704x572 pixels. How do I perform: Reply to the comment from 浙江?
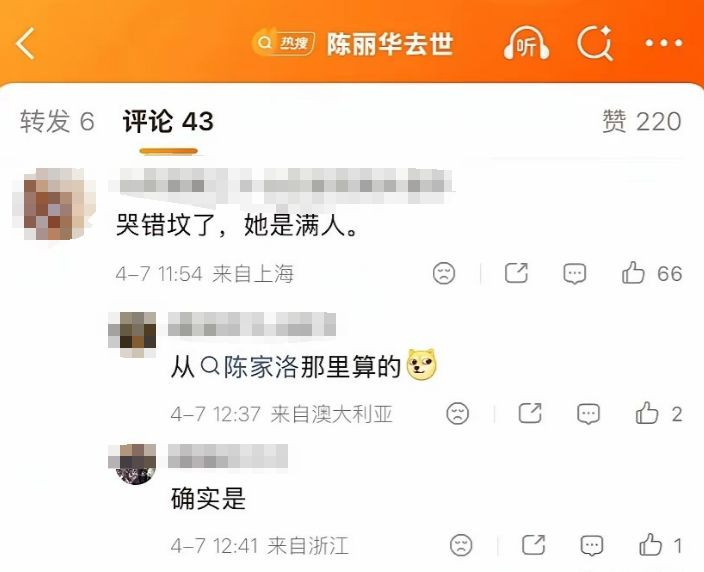tap(592, 546)
